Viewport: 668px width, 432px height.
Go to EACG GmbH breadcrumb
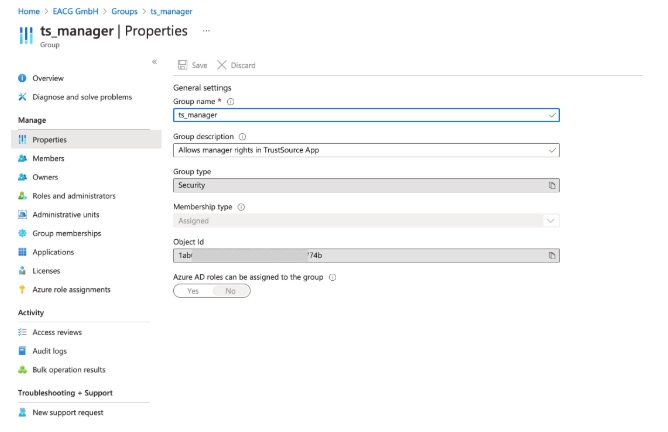click(75, 12)
